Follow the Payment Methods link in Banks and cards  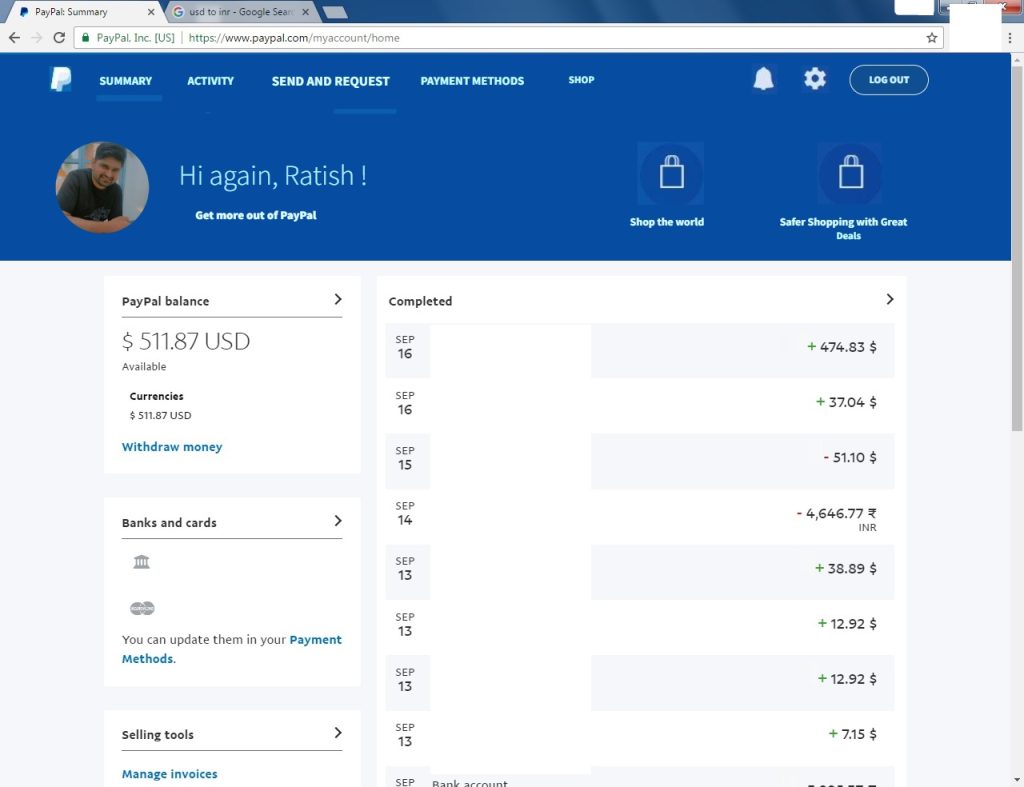point(232,649)
